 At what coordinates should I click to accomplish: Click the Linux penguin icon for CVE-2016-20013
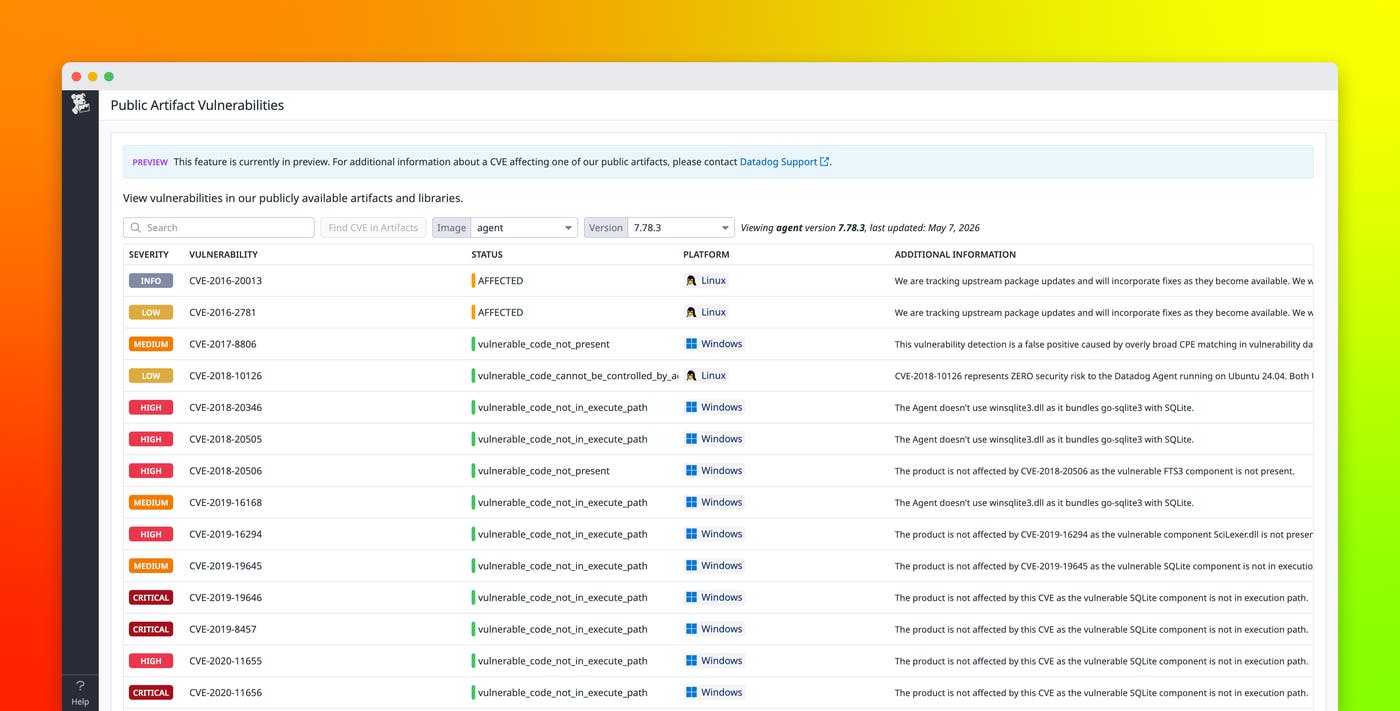691,281
